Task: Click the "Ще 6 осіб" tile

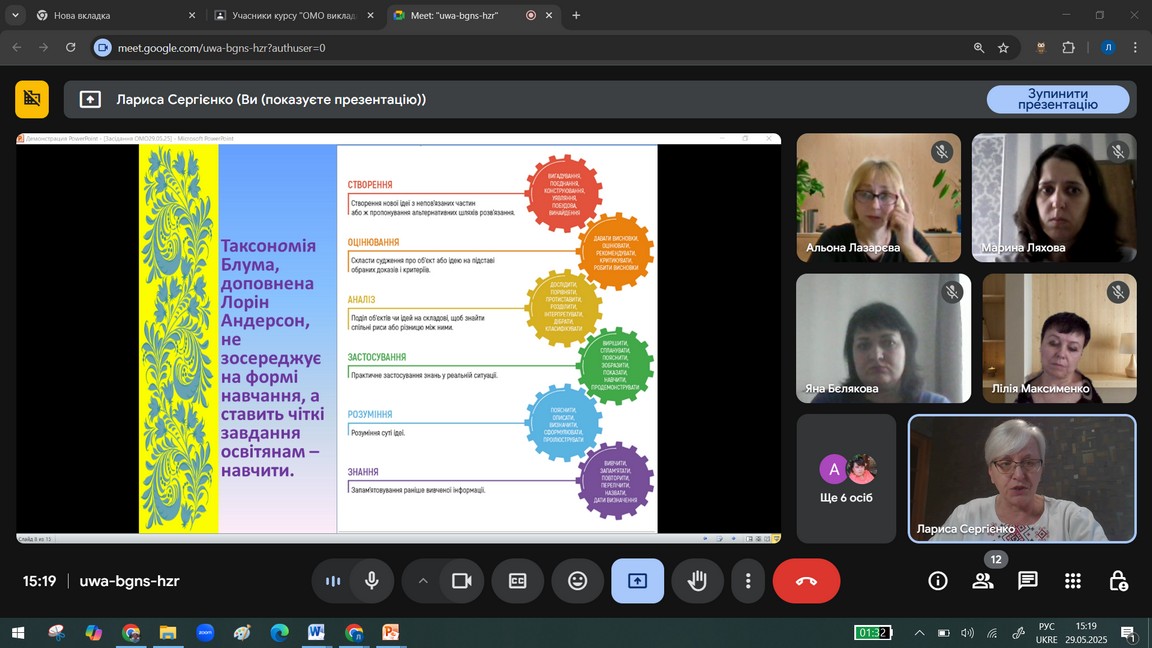Action: tap(846, 479)
